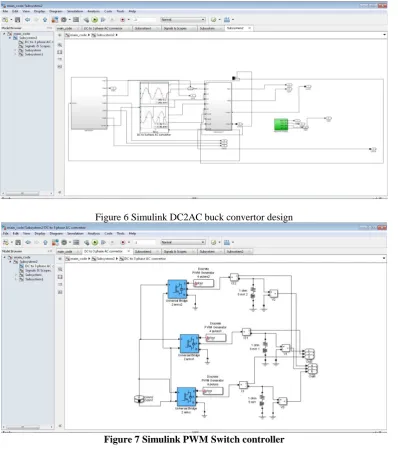Viewport: 398px width, 449px height.
Task: Open simulation mode Normal dropdown in Subsystem2 window
Action: [183, 20]
